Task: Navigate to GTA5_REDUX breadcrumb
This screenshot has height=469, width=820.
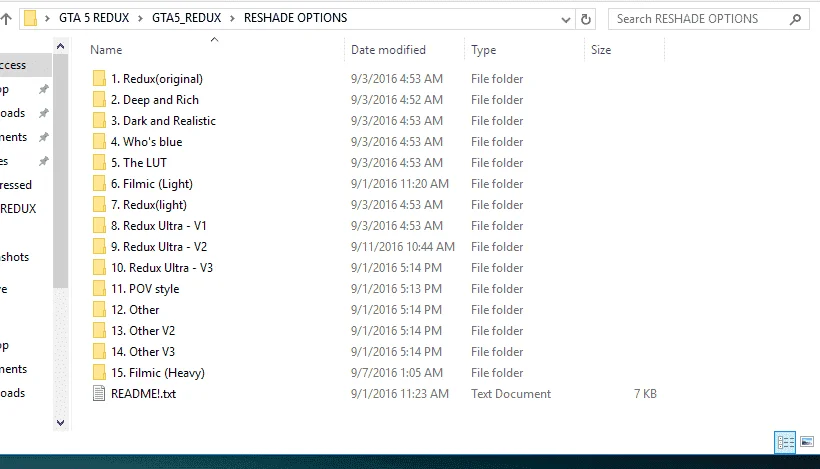Action: (x=187, y=18)
